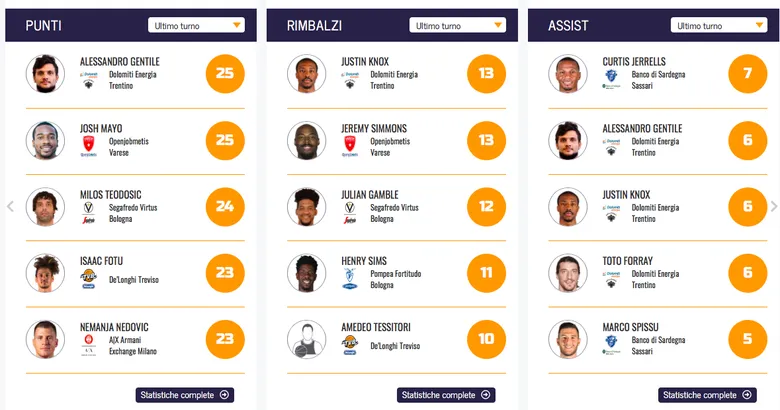The width and height of the screenshot is (780, 410).
Task: Open Justin Knox's name link in Rimbalzi
Action: tap(364, 61)
